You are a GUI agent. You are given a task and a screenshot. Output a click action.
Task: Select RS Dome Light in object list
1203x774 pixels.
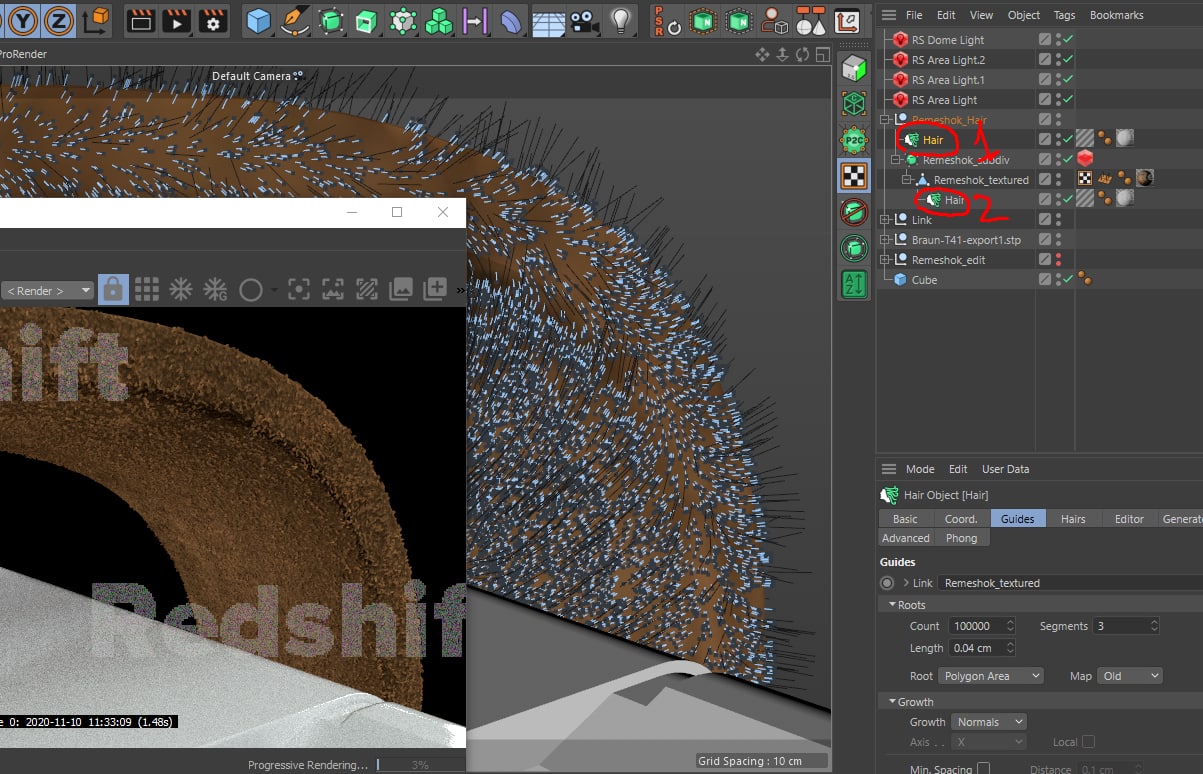[x=948, y=40]
